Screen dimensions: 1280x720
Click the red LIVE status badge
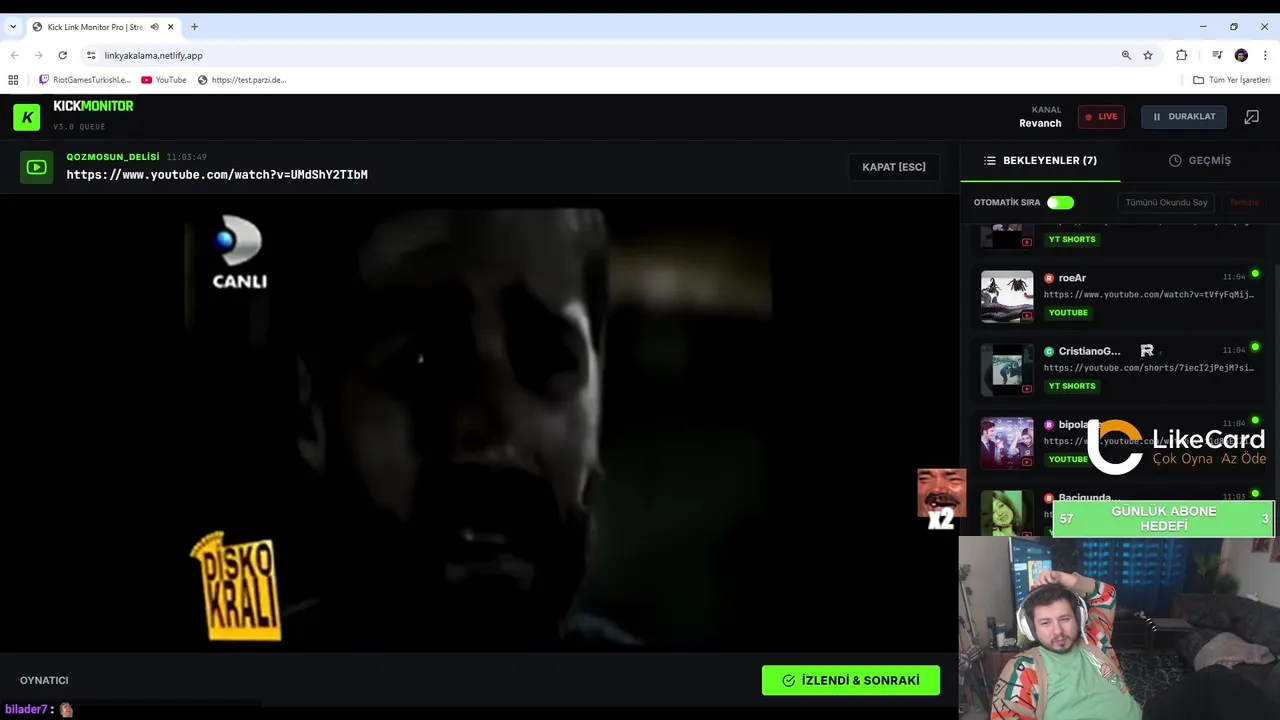pyautogui.click(x=1101, y=117)
